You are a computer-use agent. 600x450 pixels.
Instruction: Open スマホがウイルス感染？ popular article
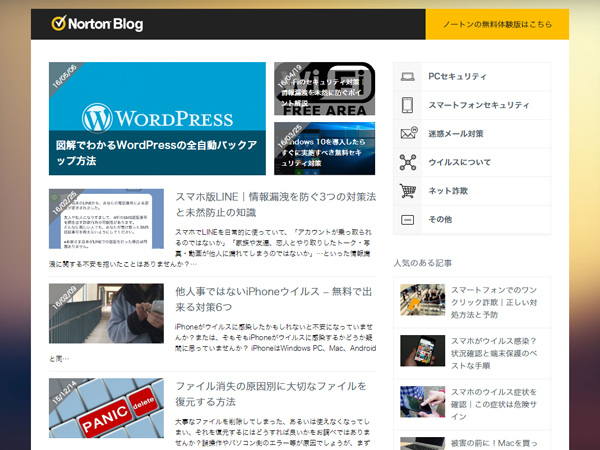point(494,353)
